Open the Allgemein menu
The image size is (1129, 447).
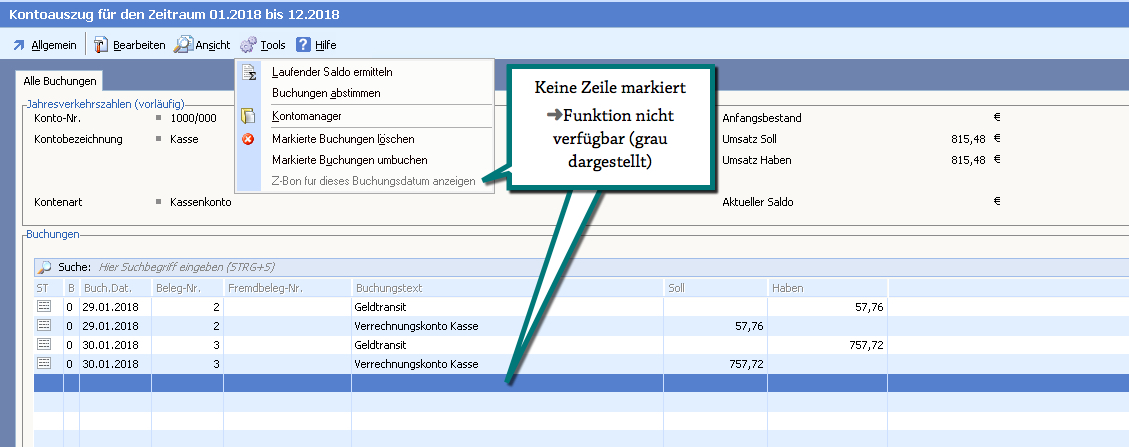coord(45,45)
